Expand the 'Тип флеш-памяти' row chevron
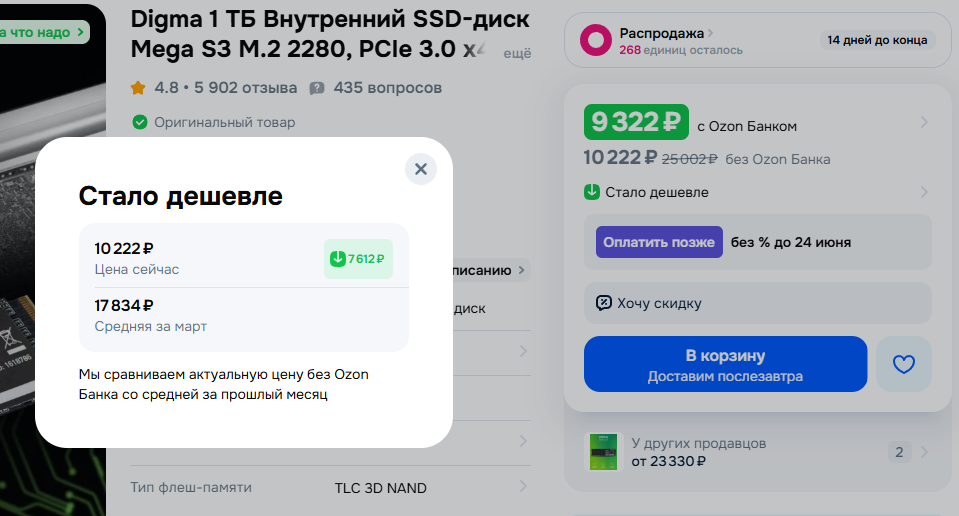 click(523, 487)
